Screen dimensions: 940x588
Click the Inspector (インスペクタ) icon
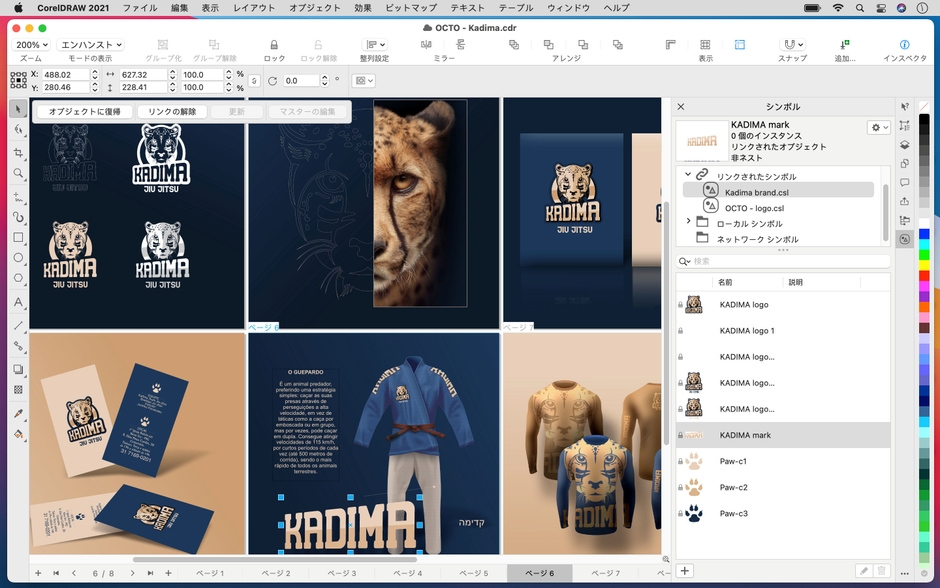pos(904,45)
